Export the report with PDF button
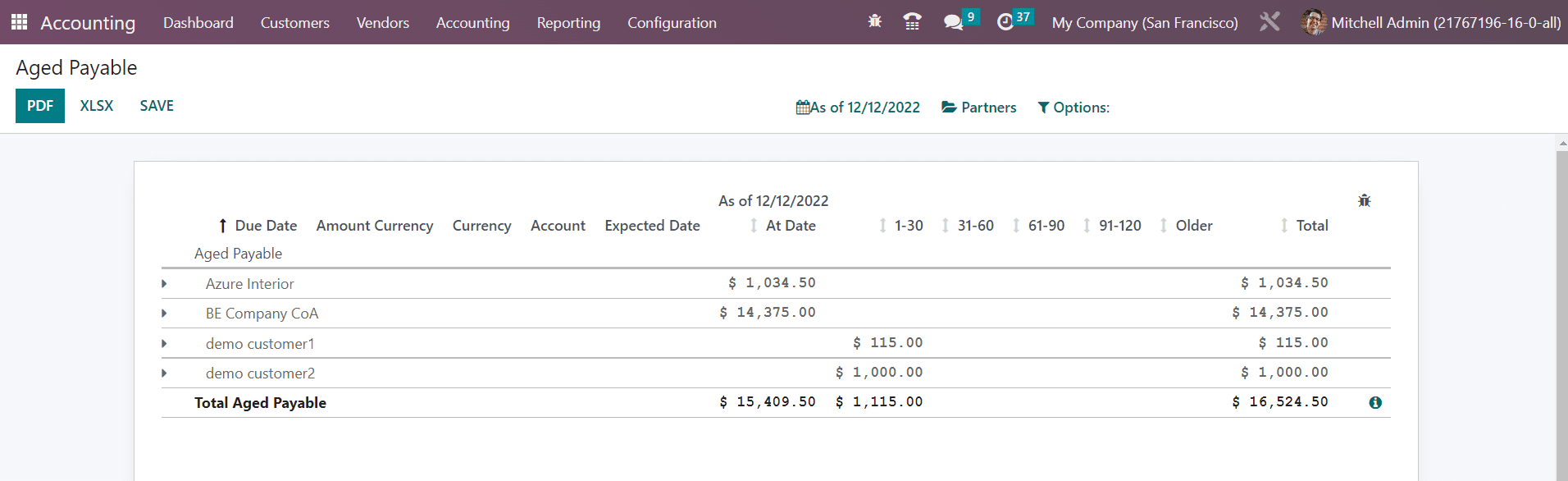This screenshot has width=1568, height=481. [x=40, y=106]
